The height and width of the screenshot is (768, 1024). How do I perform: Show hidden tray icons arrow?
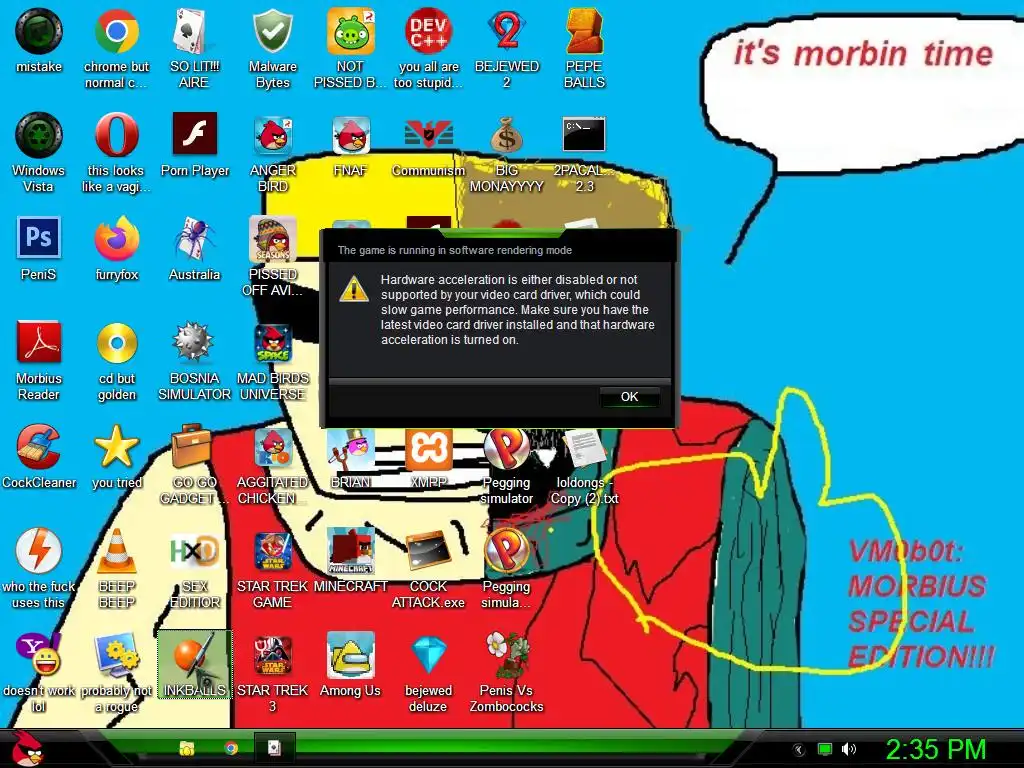coord(798,750)
